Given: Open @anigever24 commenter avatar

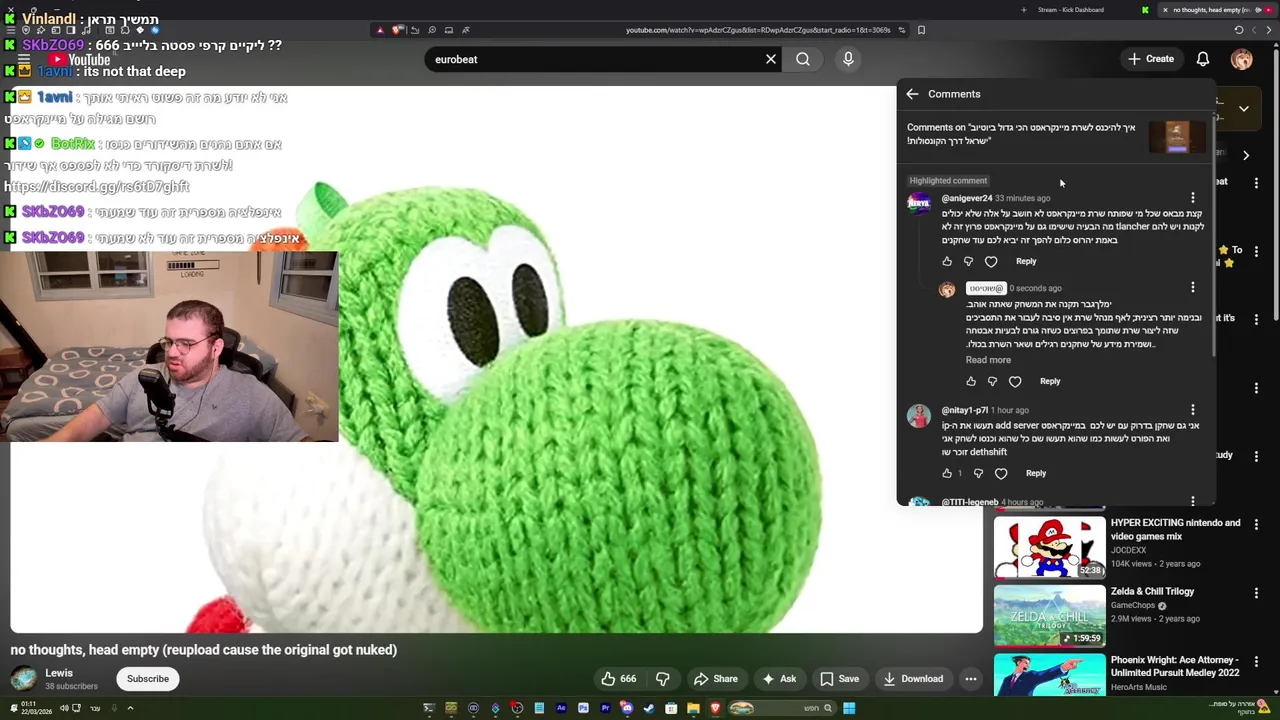Looking at the screenshot, I should pos(919,203).
